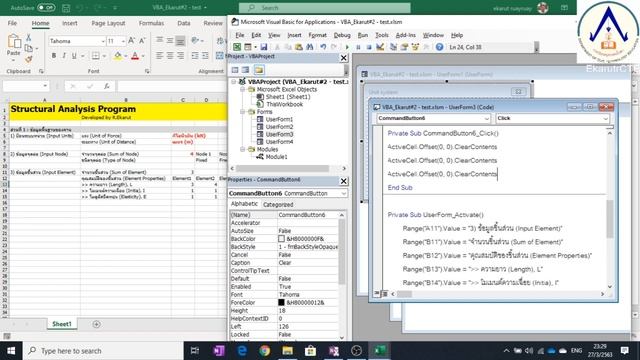
Task: Click View Object icon in Project panel
Action: click(x=246, y=70)
